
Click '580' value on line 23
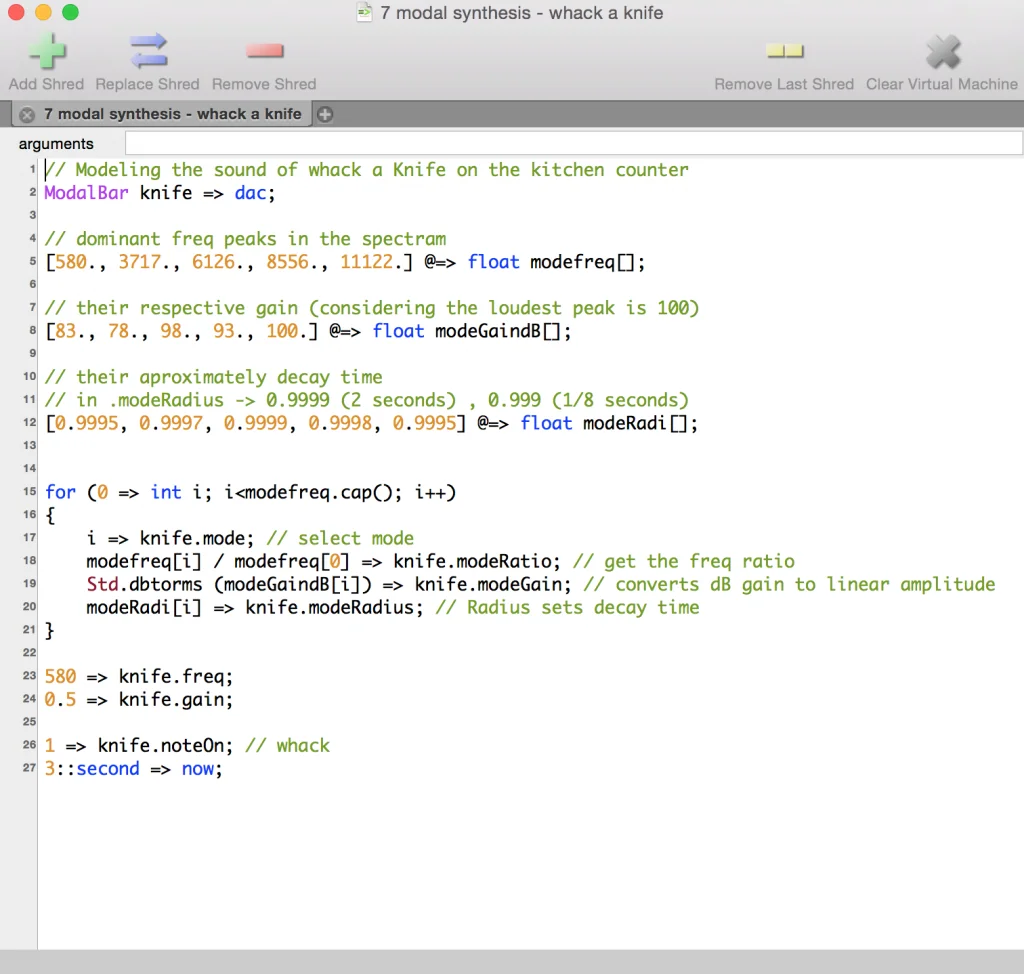tap(60, 676)
